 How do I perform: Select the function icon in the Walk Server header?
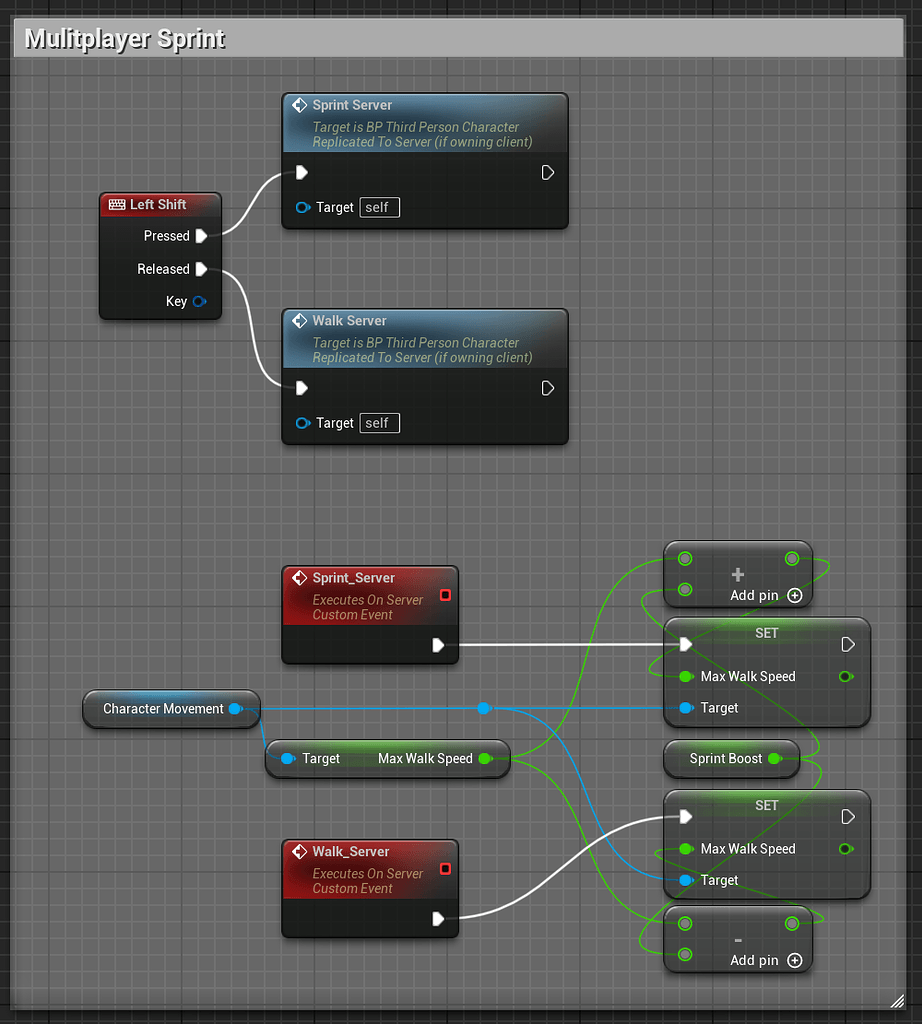(x=299, y=320)
